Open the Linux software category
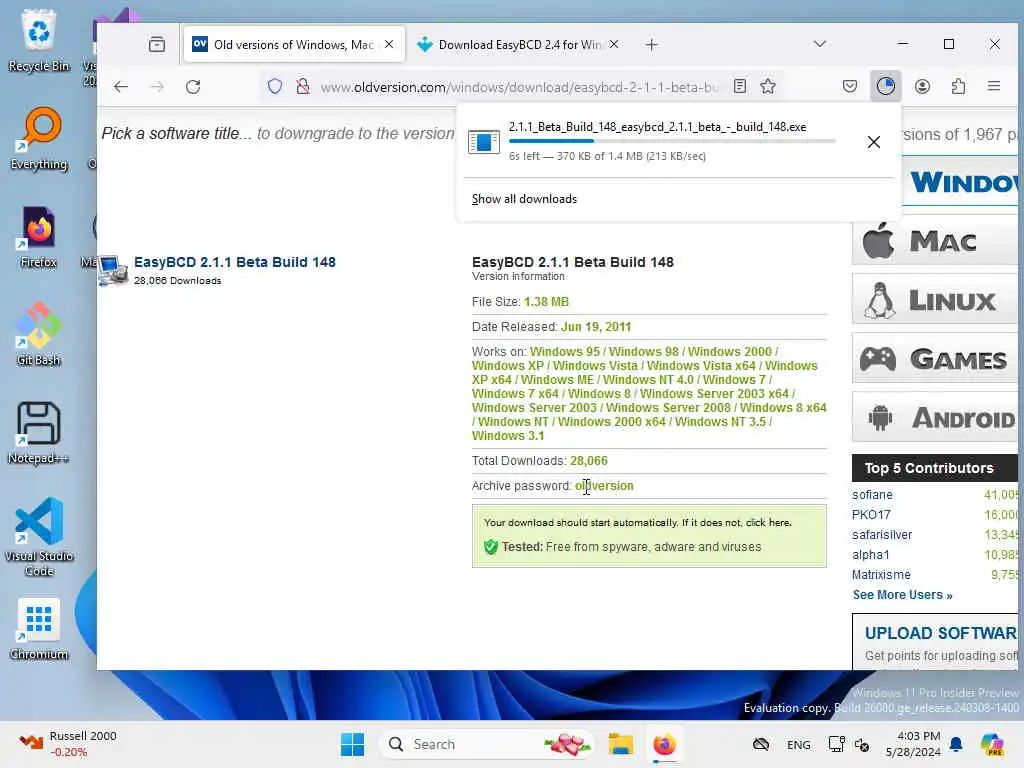Image resolution: width=1024 pixels, height=768 pixels. (935, 301)
